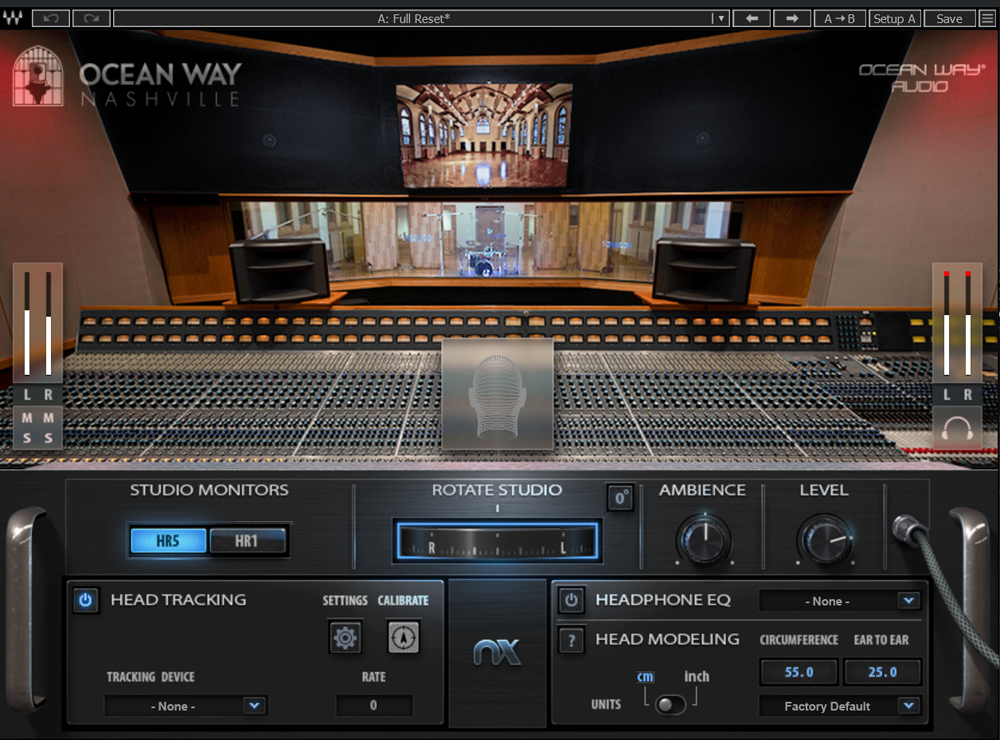Click the Level knob

(825, 540)
